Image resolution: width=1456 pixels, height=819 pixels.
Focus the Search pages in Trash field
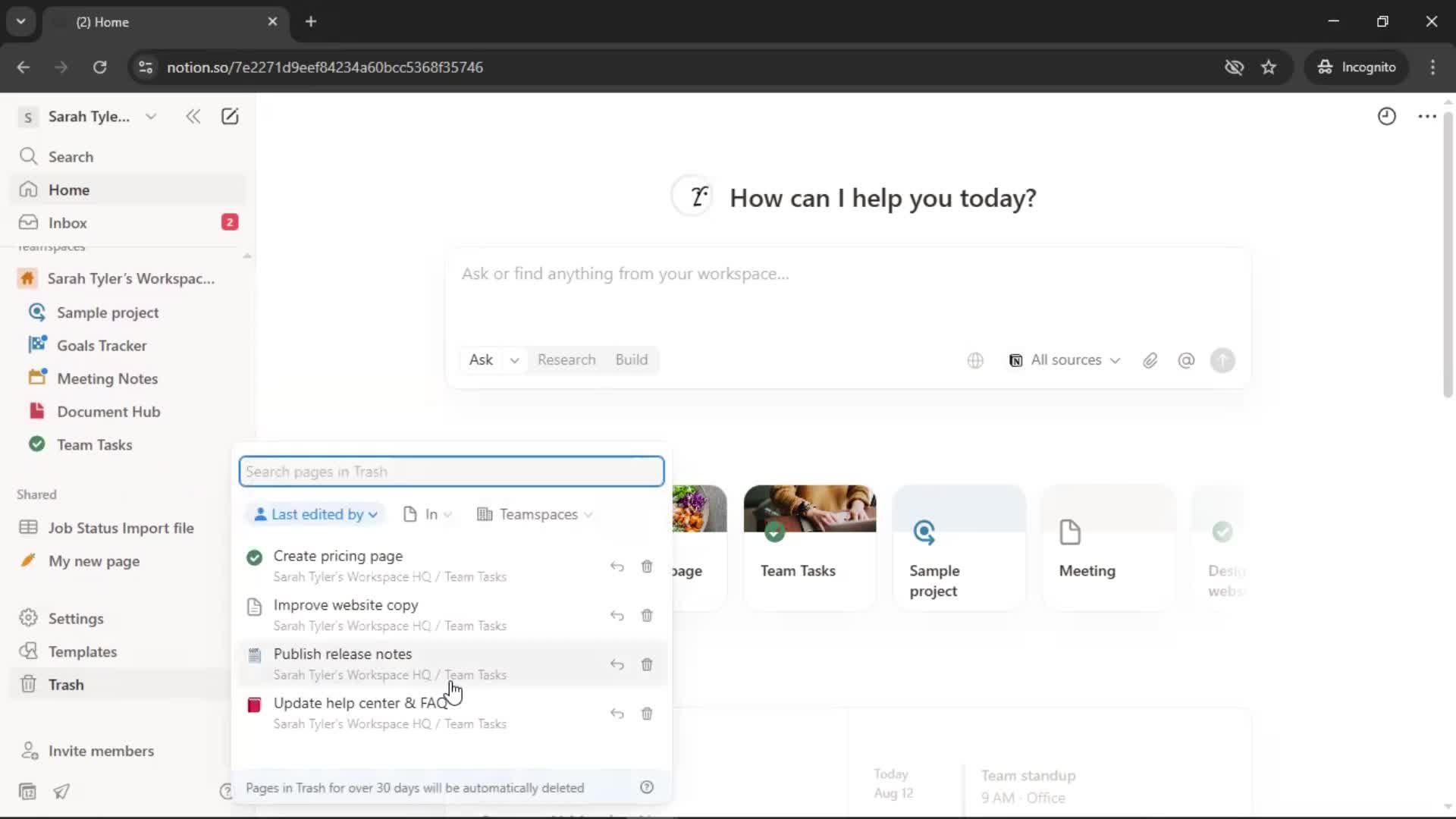(x=451, y=472)
